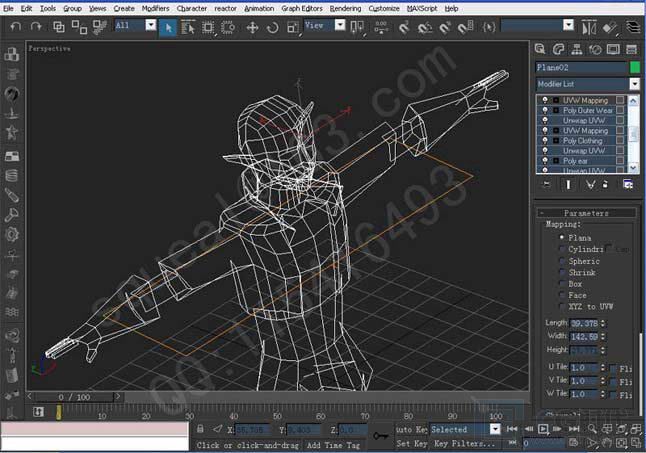Click the modifier stack scrollbar down arrow
The height and width of the screenshot is (453, 646).
click(x=633, y=168)
